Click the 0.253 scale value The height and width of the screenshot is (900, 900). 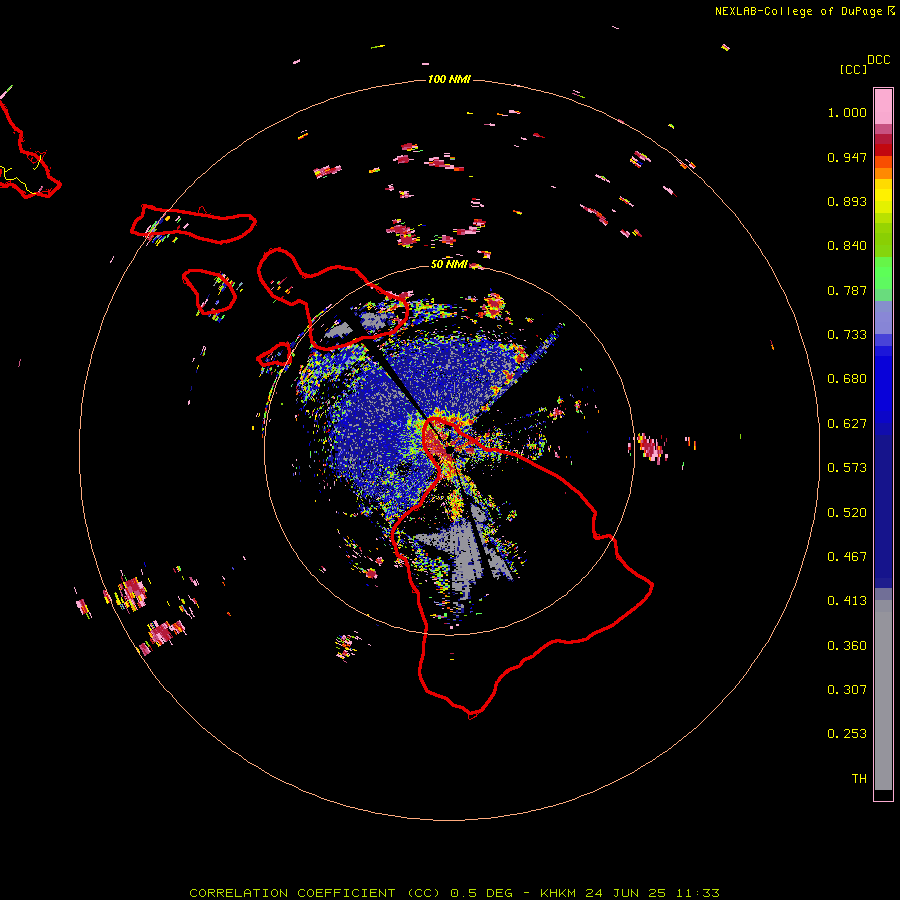click(847, 734)
